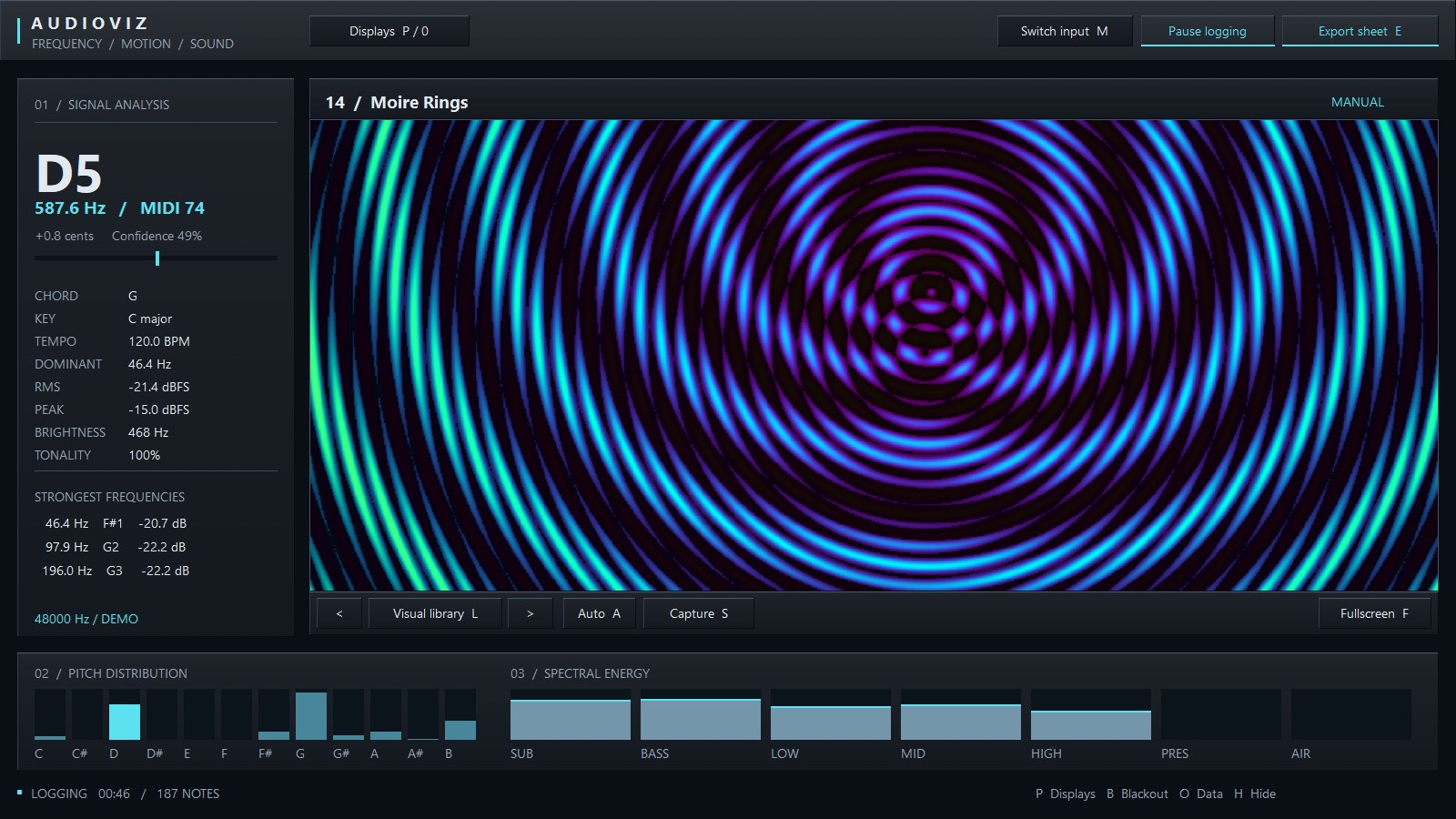Click the 196.0 Hz G3 frequency row
This screenshot has height=819, width=1456.
[x=116, y=571]
